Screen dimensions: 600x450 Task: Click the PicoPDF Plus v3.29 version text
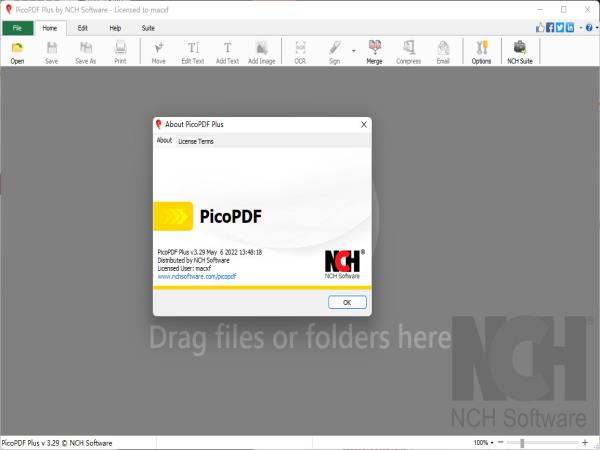(210, 252)
